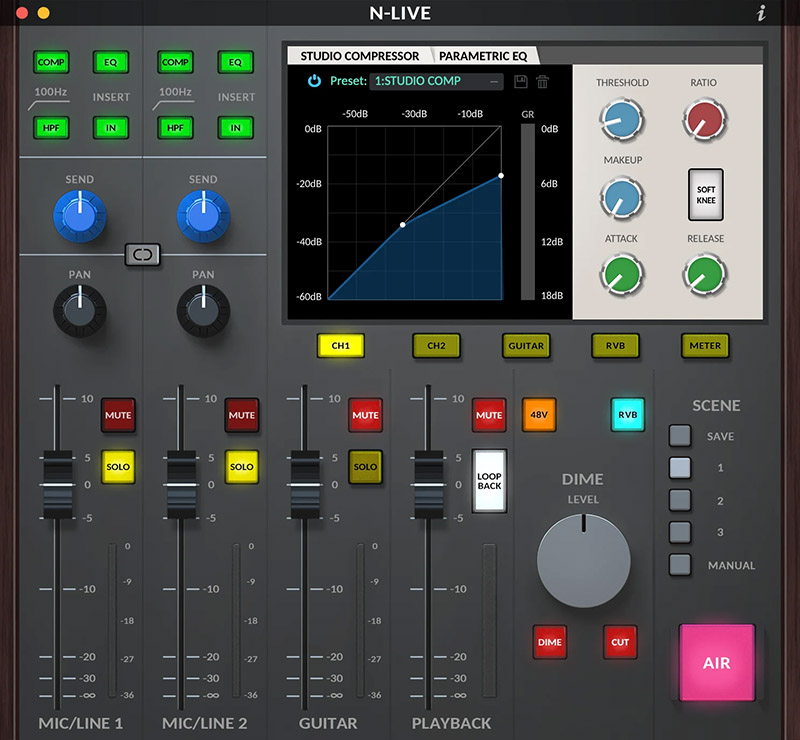Select the MANUAL scene option
The height and width of the screenshot is (740, 800).
coord(680,564)
